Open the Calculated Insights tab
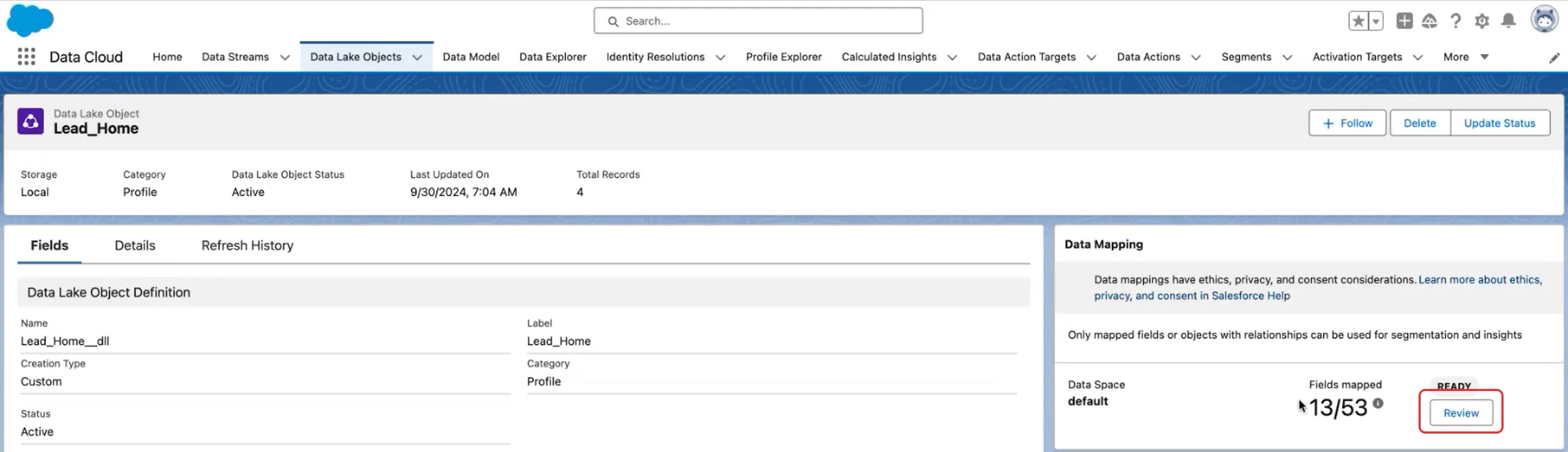Screen dimensions: 1568x452 [889, 57]
